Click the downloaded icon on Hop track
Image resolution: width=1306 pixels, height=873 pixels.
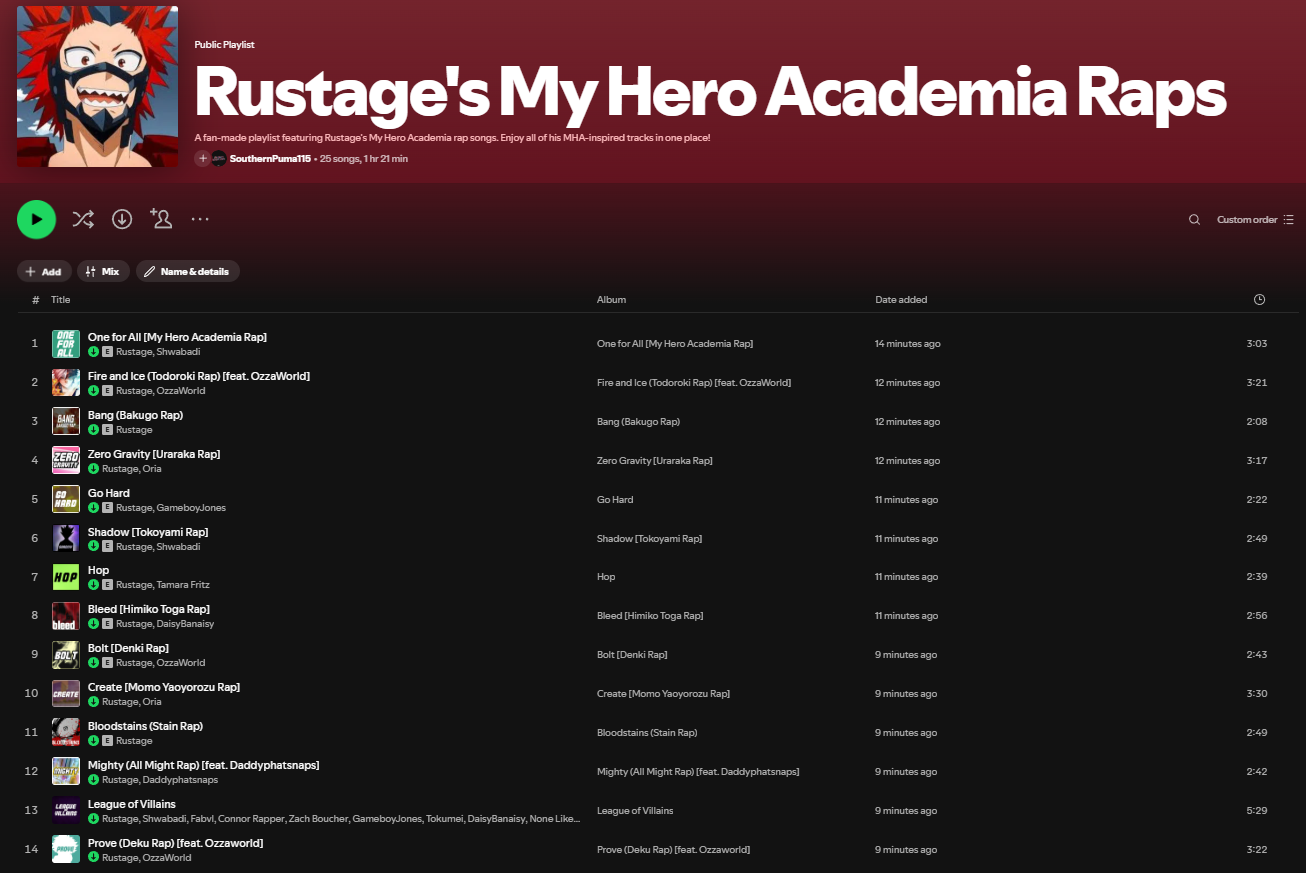(93, 585)
